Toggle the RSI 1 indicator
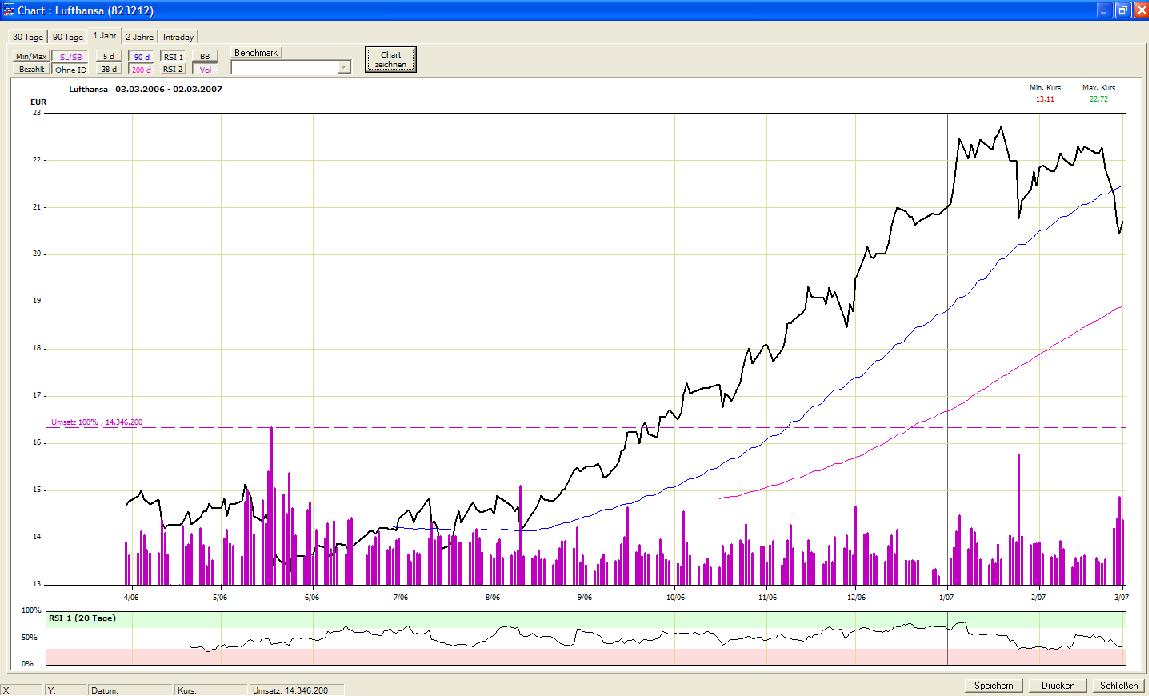This screenshot has width=1149, height=696. 173,56
